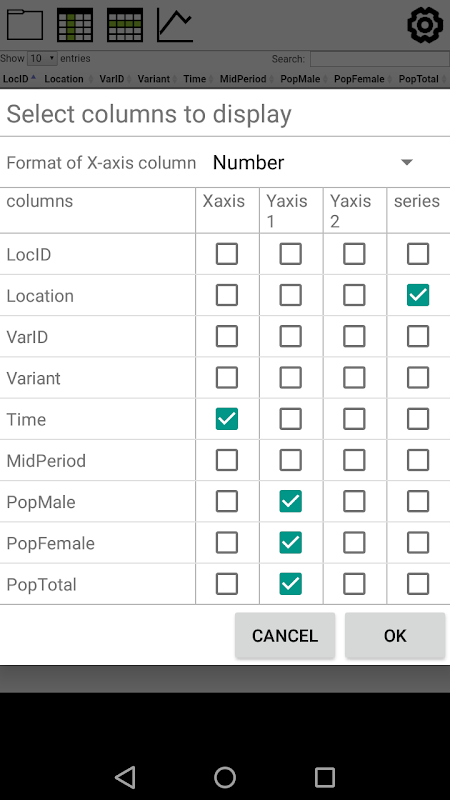The height and width of the screenshot is (800, 450).
Task: Open the settings gear icon
Action: click(x=424, y=24)
